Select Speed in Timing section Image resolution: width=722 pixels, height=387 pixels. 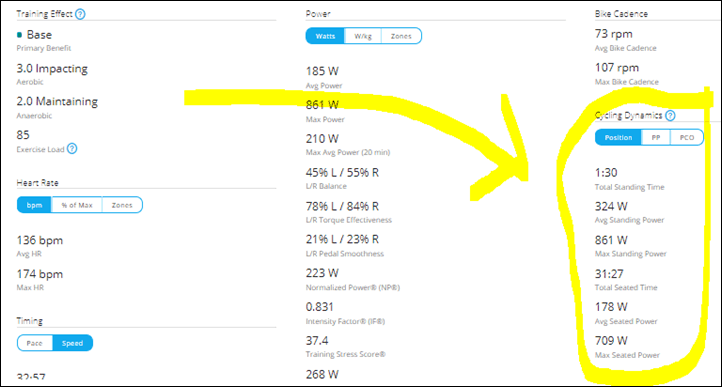click(73, 343)
